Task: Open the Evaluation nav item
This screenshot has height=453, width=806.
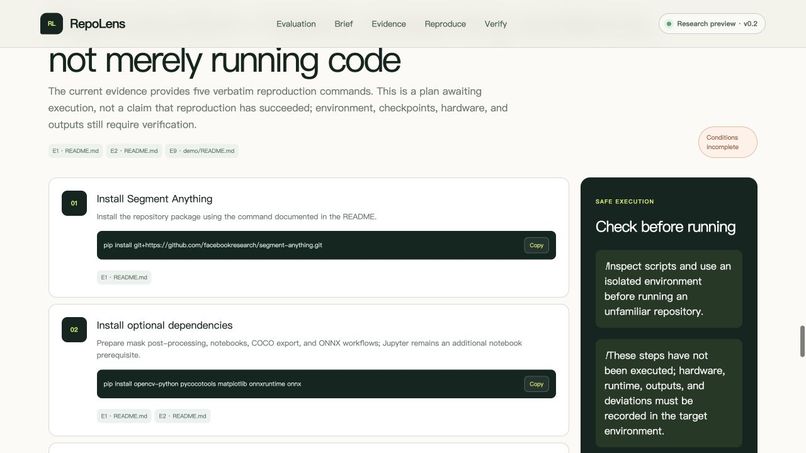Action: (x=296, y=24)
